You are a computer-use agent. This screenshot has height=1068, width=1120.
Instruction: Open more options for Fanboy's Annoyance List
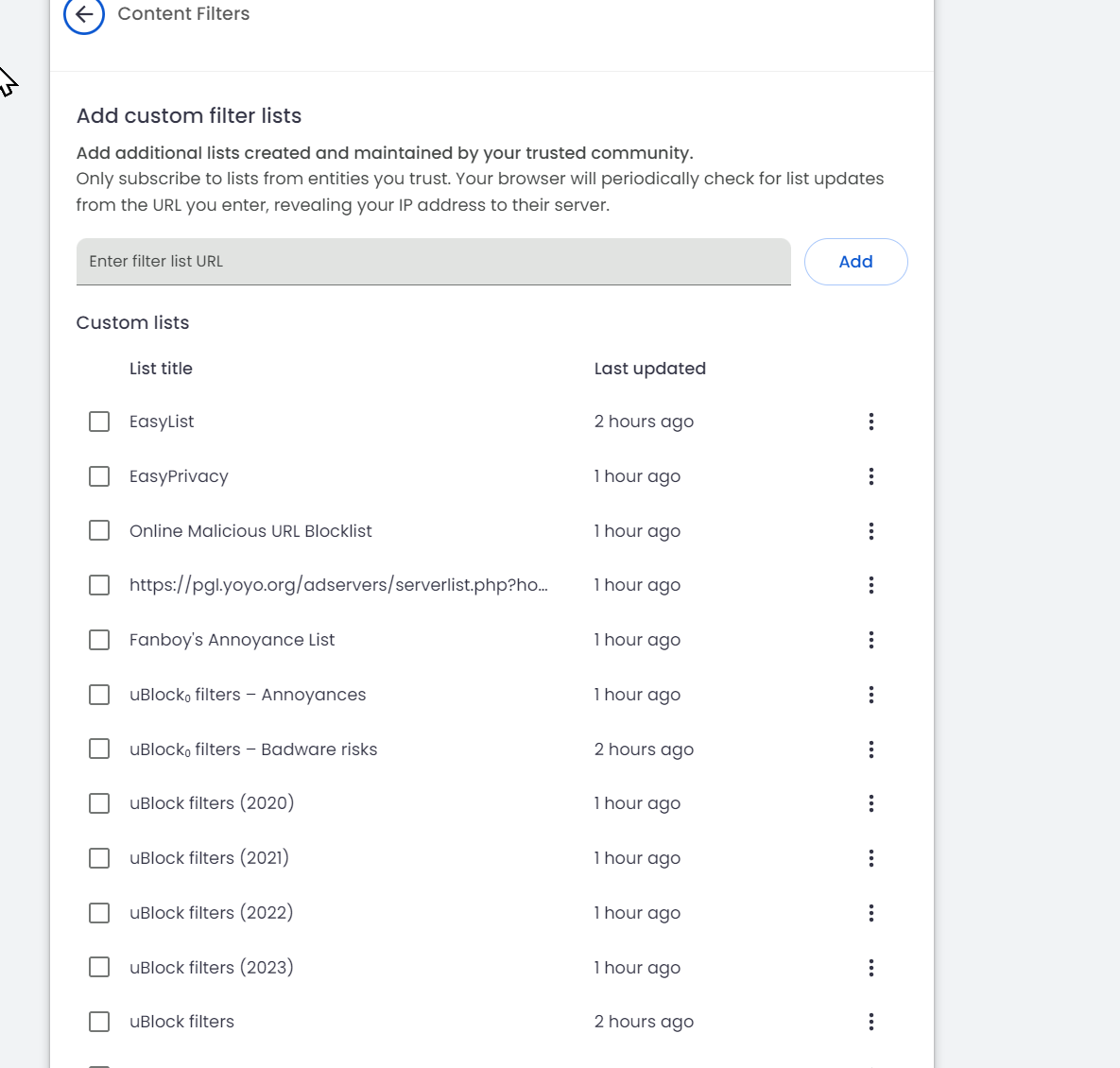coord(870,640)
